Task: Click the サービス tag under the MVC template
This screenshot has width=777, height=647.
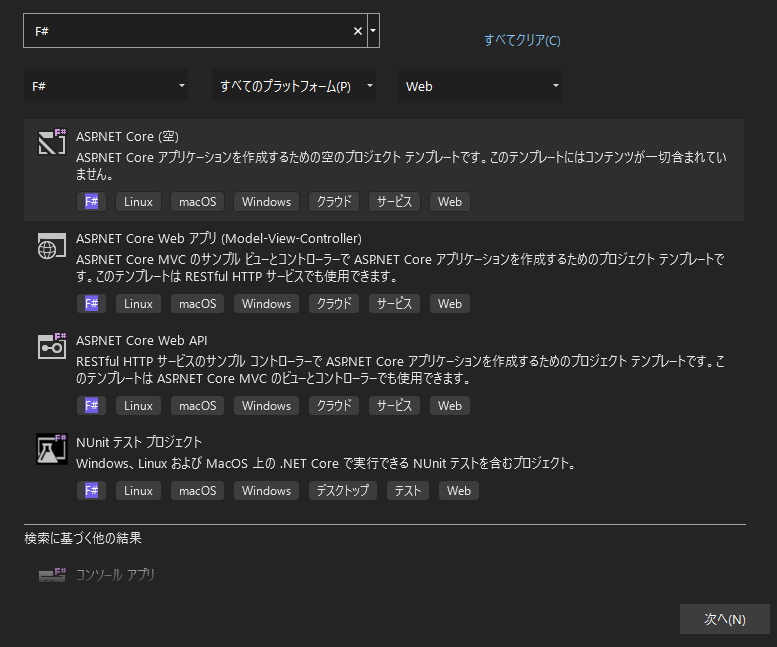Action: tap(394, 304)
